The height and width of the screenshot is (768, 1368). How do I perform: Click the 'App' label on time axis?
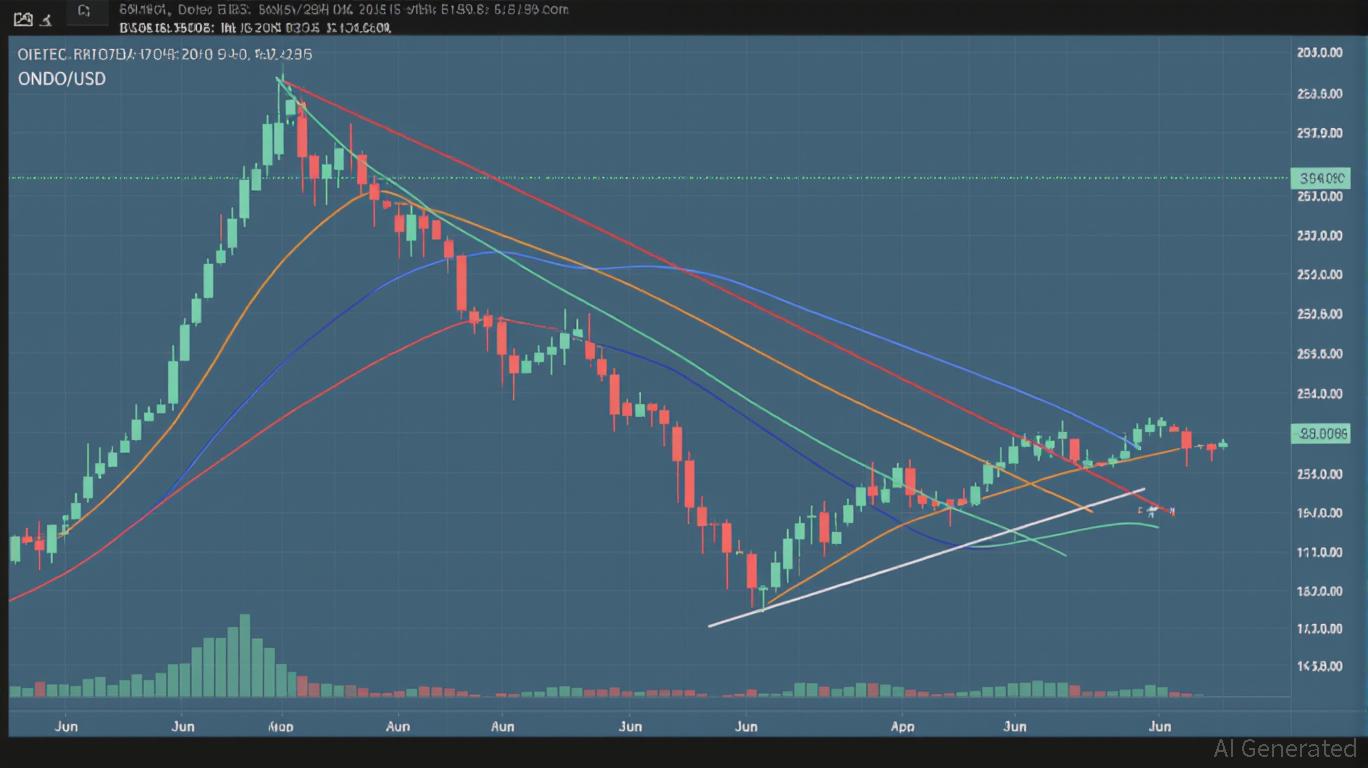tap(902, 727)
